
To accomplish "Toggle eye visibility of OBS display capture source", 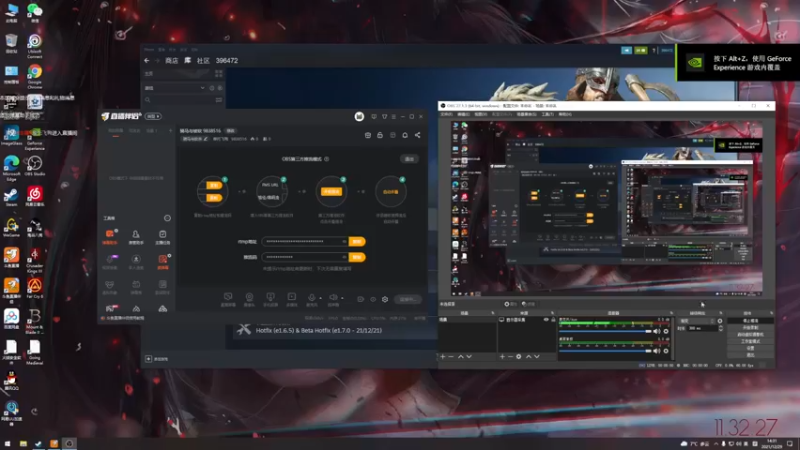I will pyautogui.click(x=546, y=320).
